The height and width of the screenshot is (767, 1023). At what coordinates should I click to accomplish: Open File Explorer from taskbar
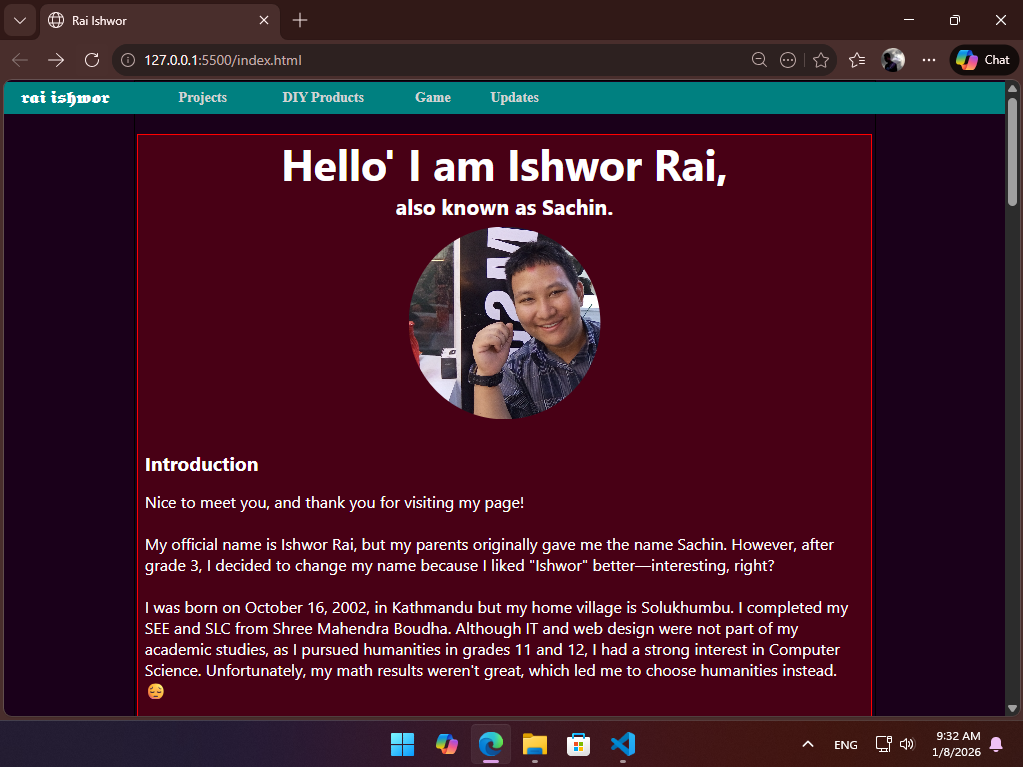tap(535, 744)
